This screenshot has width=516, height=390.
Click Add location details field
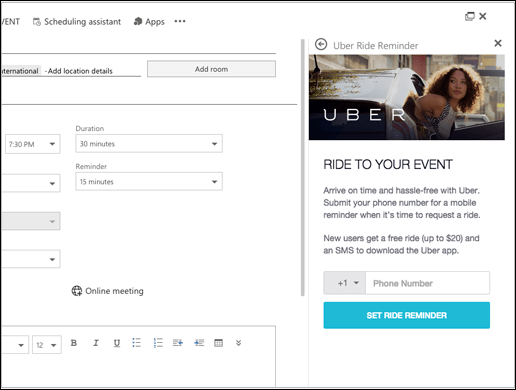[80, 71]
